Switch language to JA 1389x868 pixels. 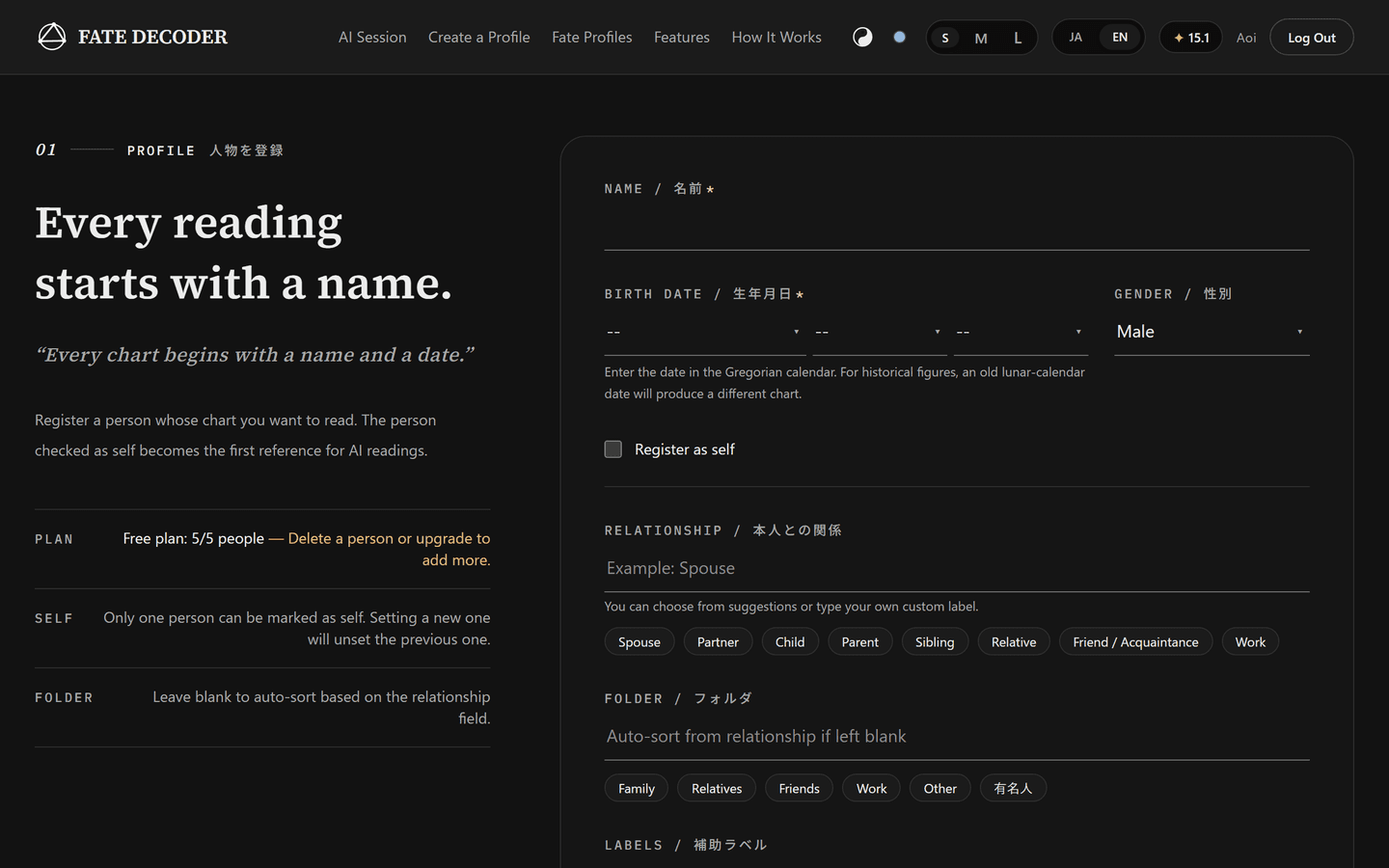pyautogui.click(x=1076, y=37)
